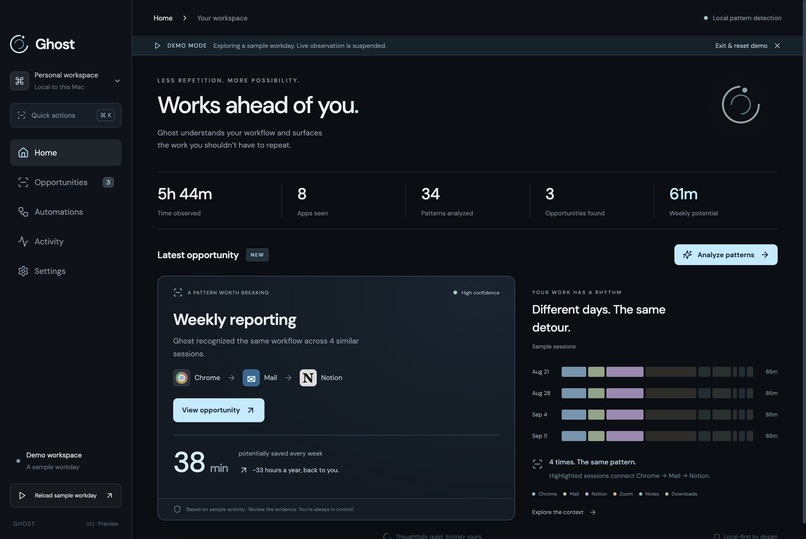Click Analyze patterns button
806x539 pixels.
[726, 255]
